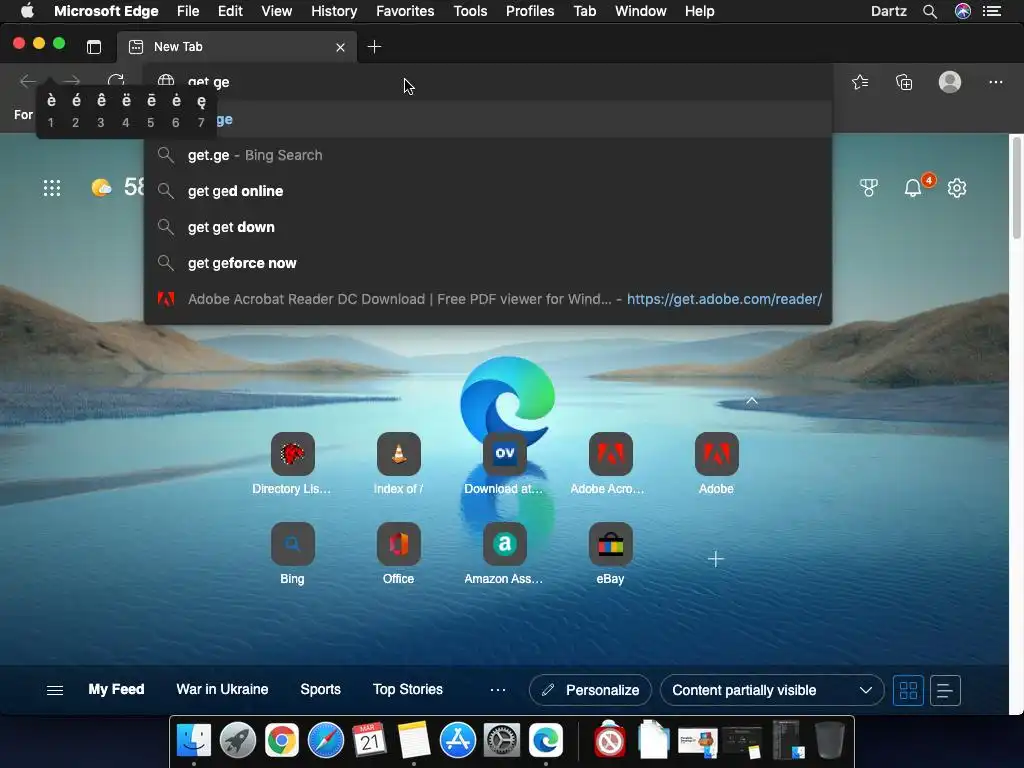Open Control Center list icon in menu bar
The height and width of the screenshot is (768, 1024).
point(992,11)
